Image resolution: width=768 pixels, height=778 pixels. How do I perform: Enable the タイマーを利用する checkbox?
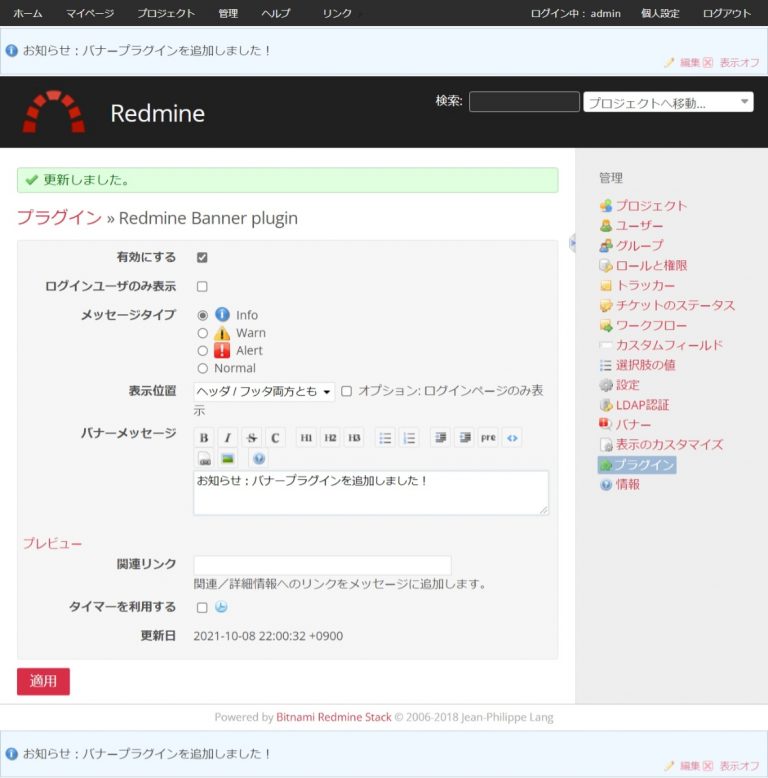(x=202, y=607)
